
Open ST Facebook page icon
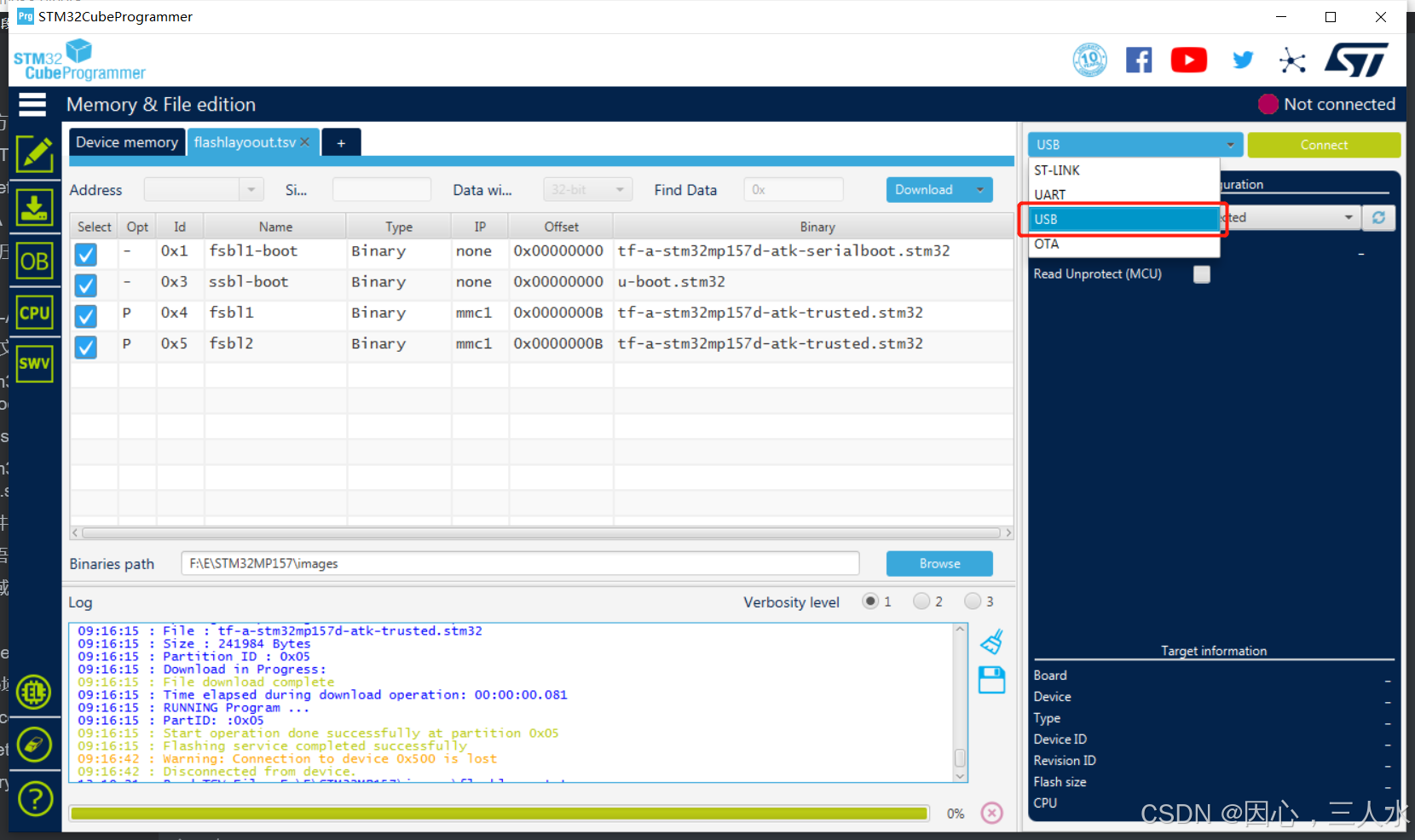[1139, 60]
